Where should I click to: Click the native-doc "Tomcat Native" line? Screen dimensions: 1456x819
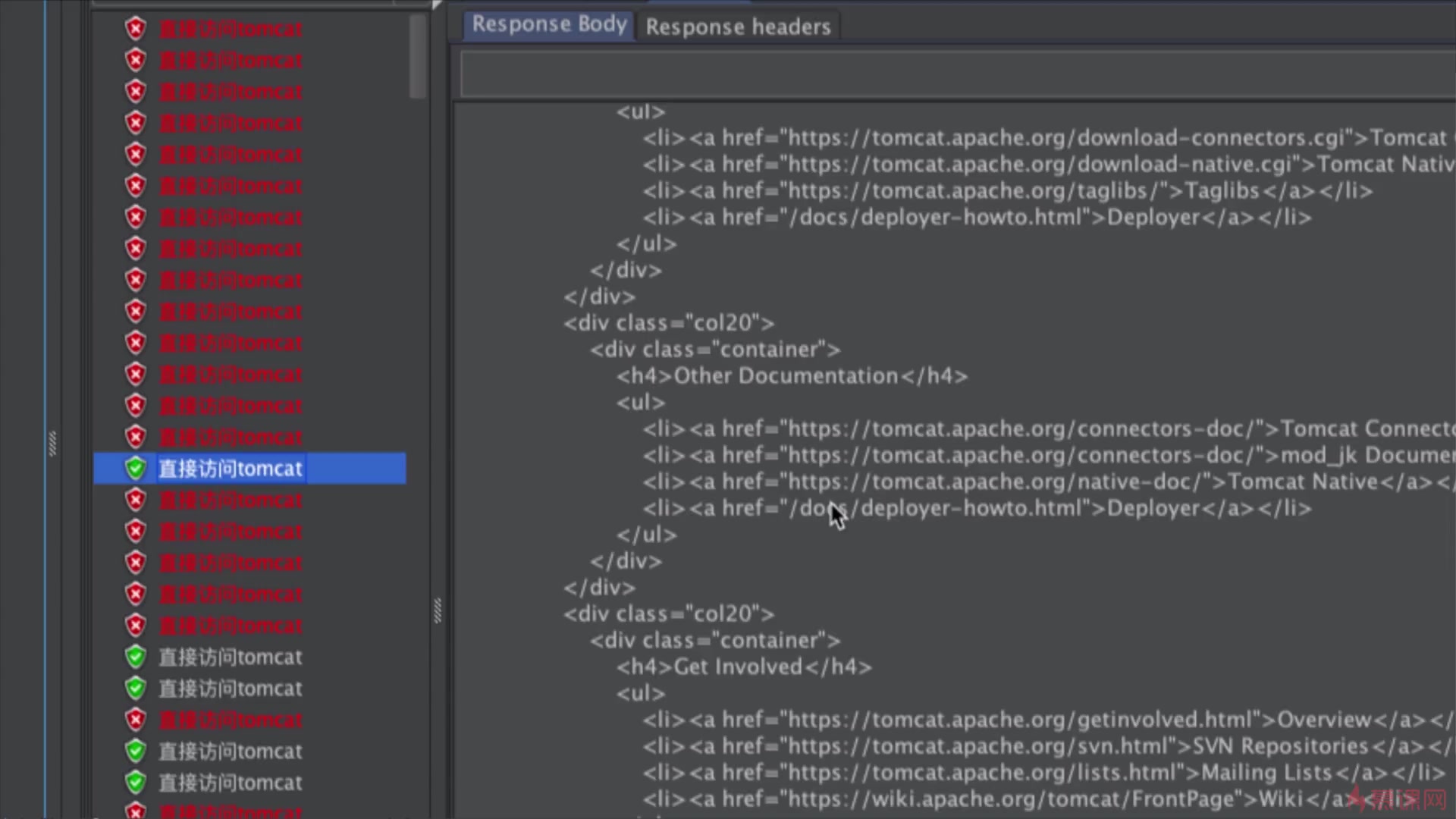1049,482
